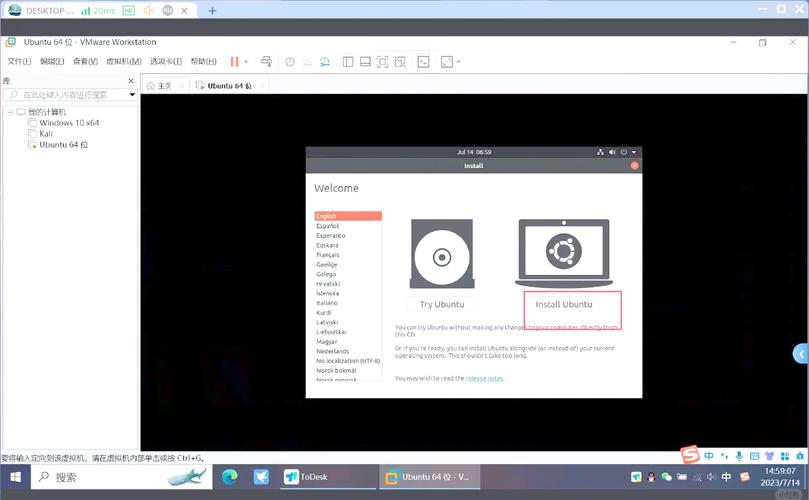Open the 选项卡(T) menu
The height and width of the screenshot is (500, 809).
(166, 61)
